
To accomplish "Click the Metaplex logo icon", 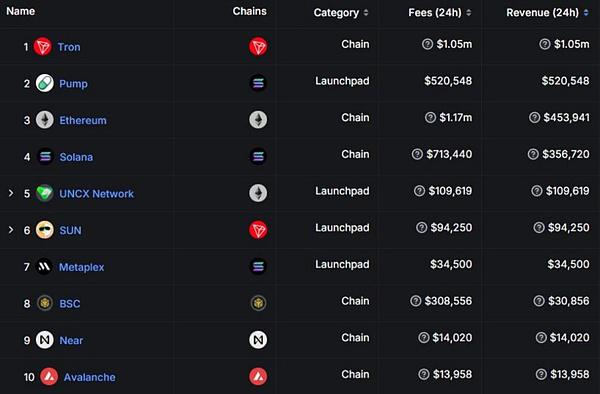I will click(x=44, y=266).
